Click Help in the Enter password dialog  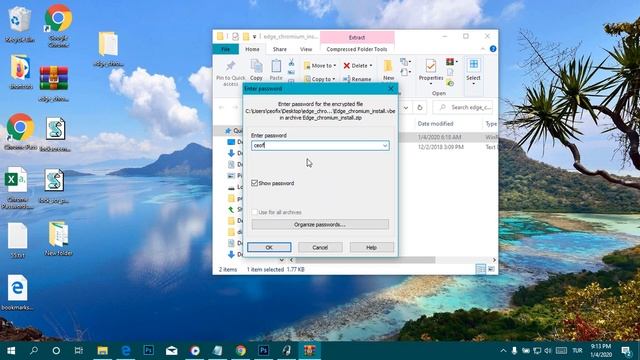coord(371,247)
